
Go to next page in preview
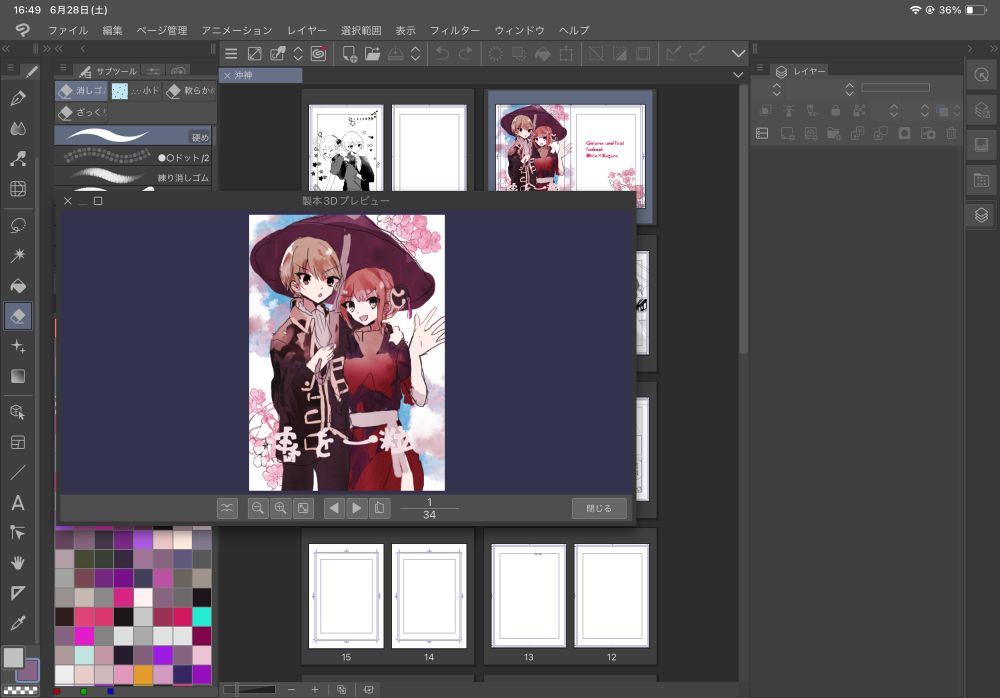click(x=357, y=508)
